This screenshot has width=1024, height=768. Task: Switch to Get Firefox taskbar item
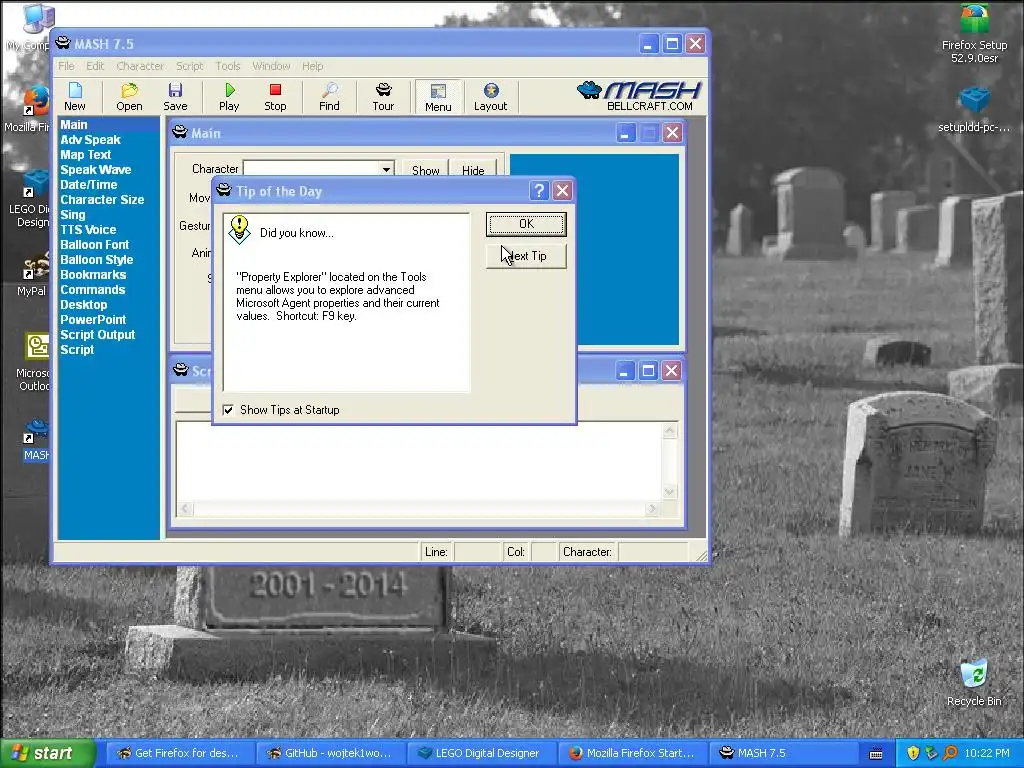(x=180, y=753)
